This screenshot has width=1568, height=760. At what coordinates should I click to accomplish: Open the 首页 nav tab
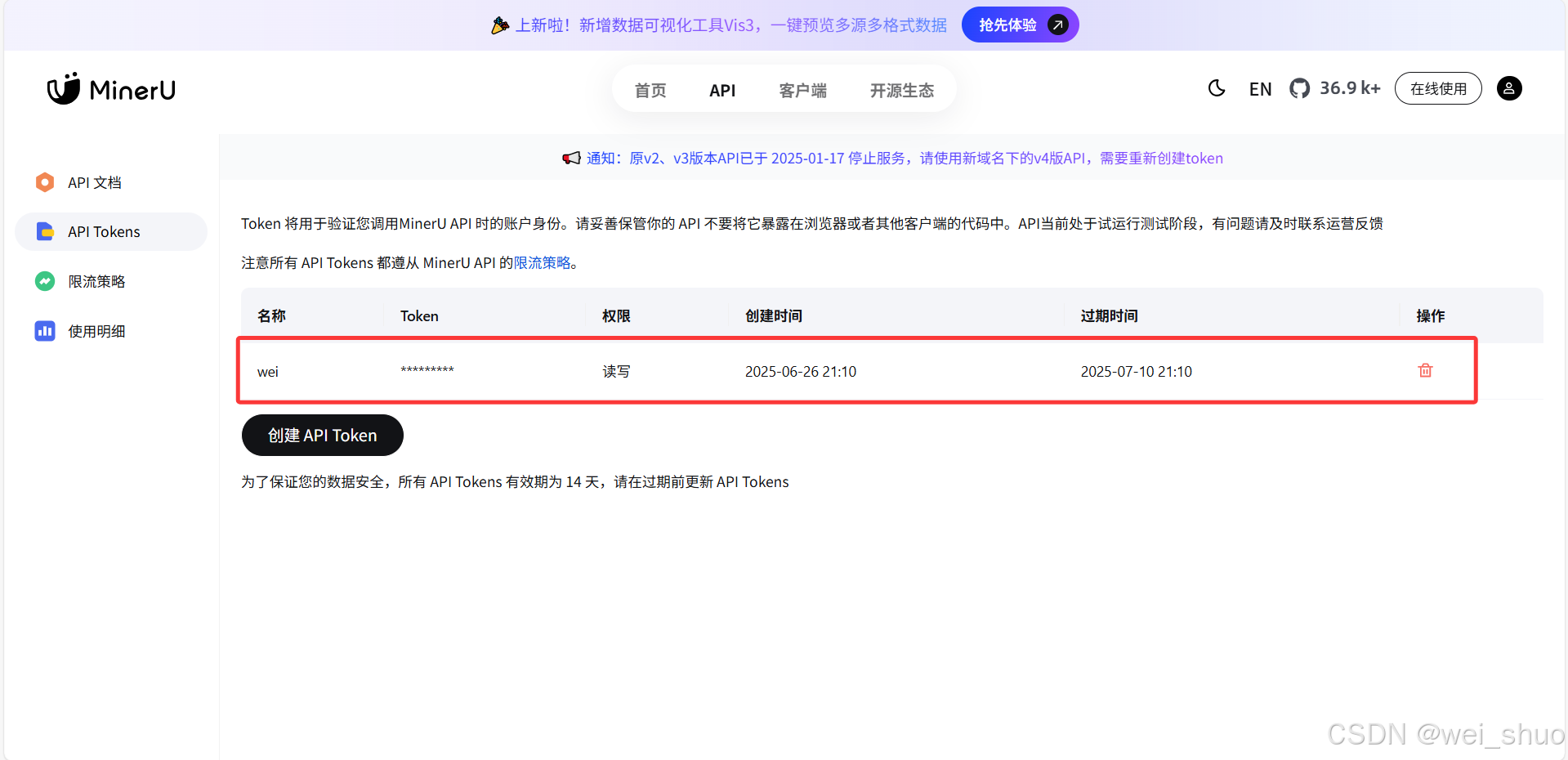tap(650, 91)
